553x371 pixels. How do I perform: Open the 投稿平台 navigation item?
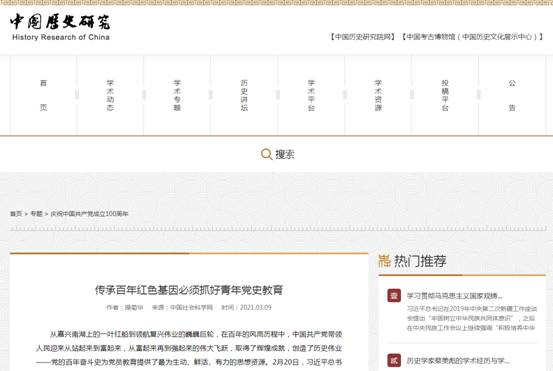tap(445, 95)
